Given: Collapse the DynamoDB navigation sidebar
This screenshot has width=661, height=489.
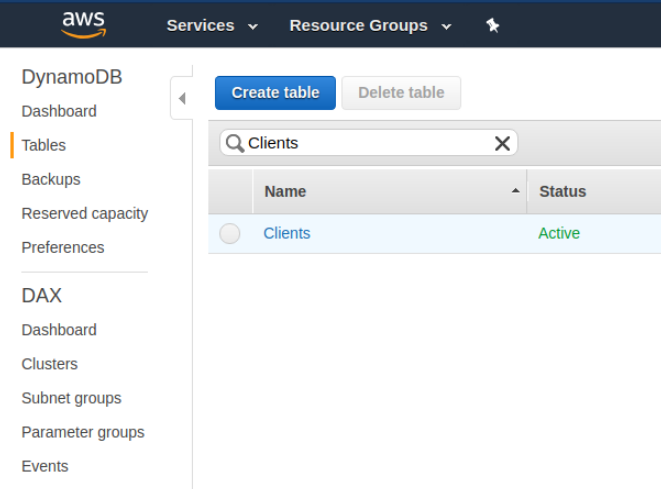Looking at the screenshot, I should tap(182, 99).
